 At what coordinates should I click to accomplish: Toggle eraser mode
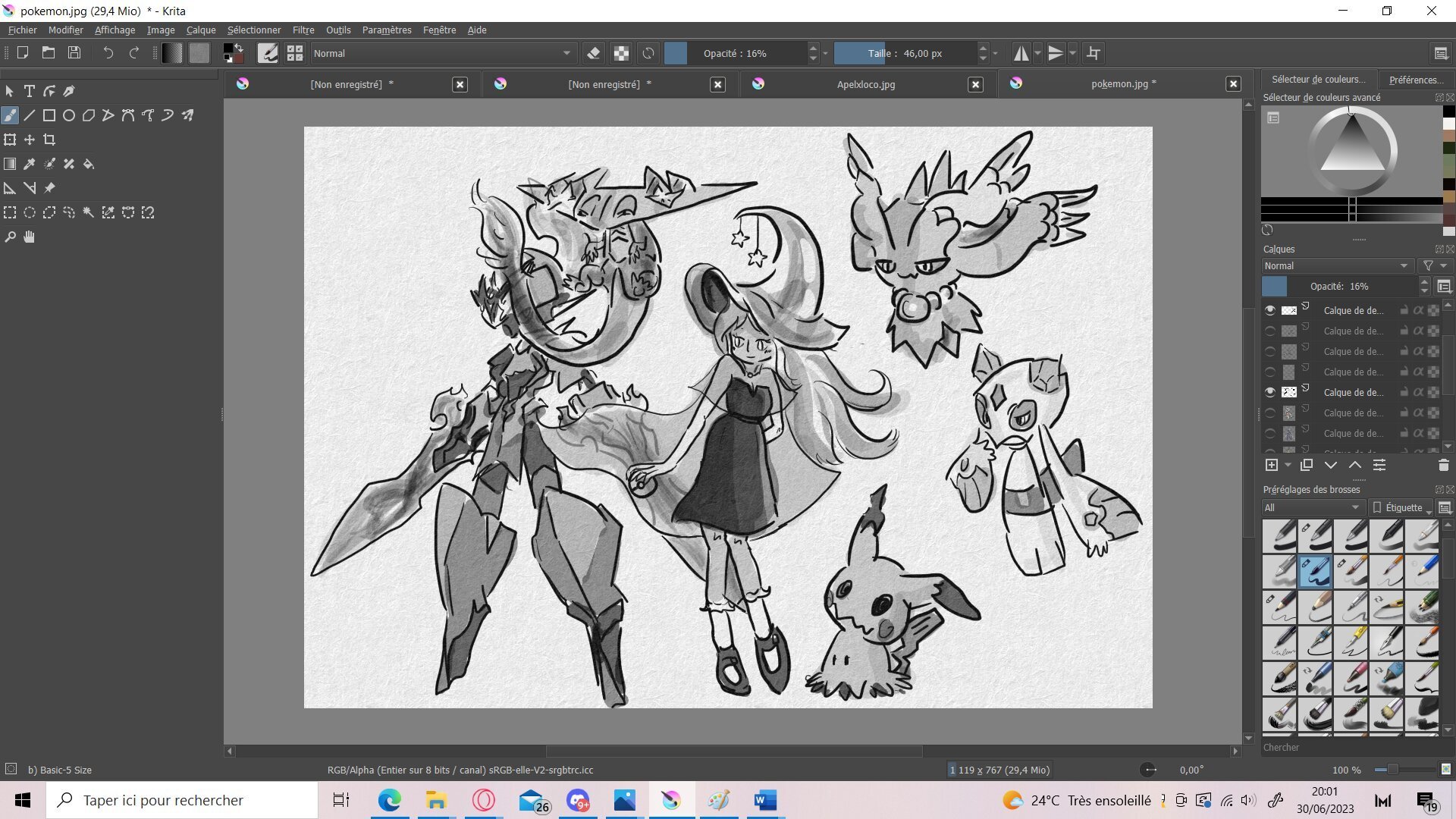(594, 53)
